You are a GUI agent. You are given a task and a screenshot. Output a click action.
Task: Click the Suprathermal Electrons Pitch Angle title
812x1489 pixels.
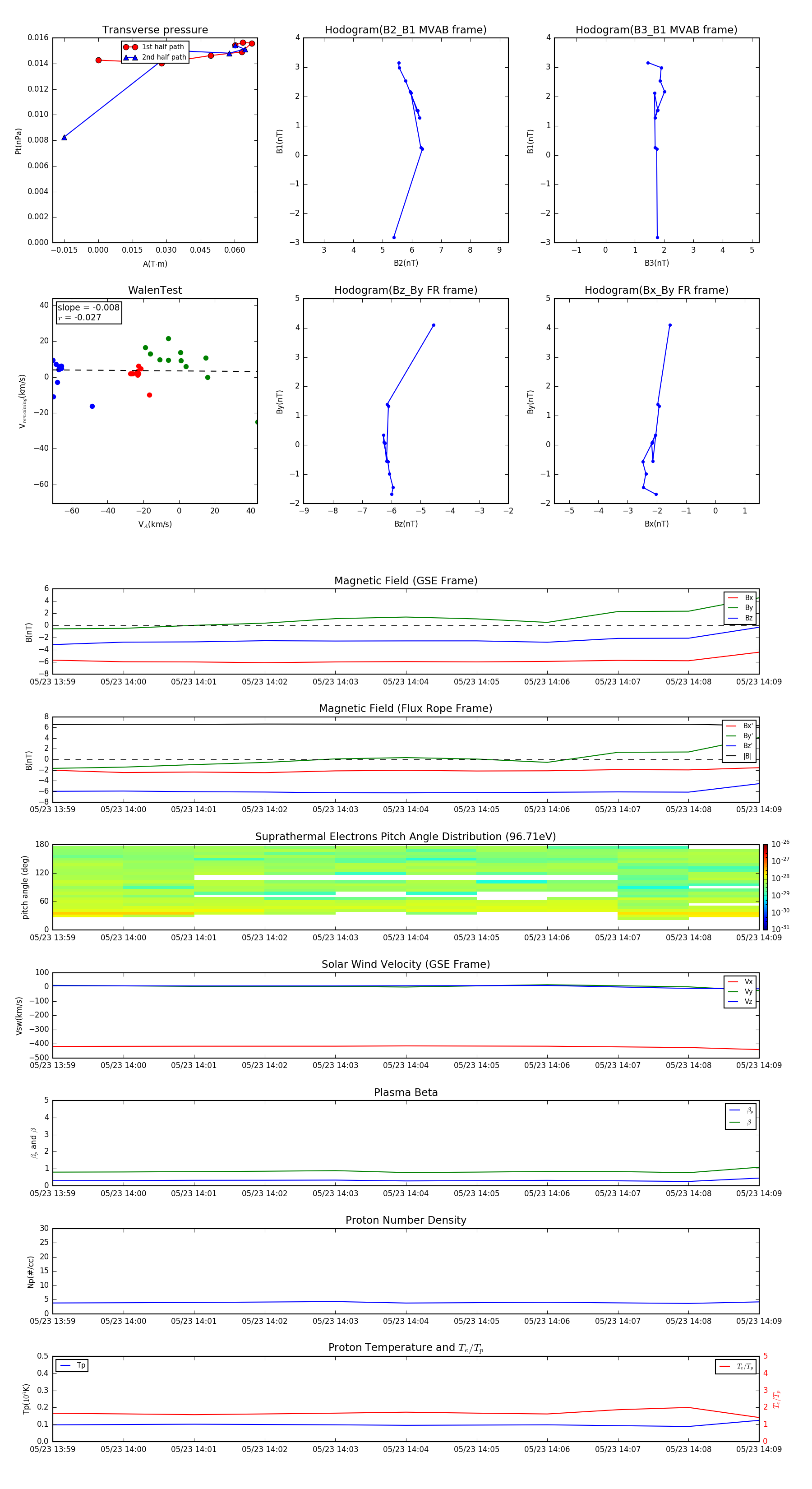(x=406, y=837)
